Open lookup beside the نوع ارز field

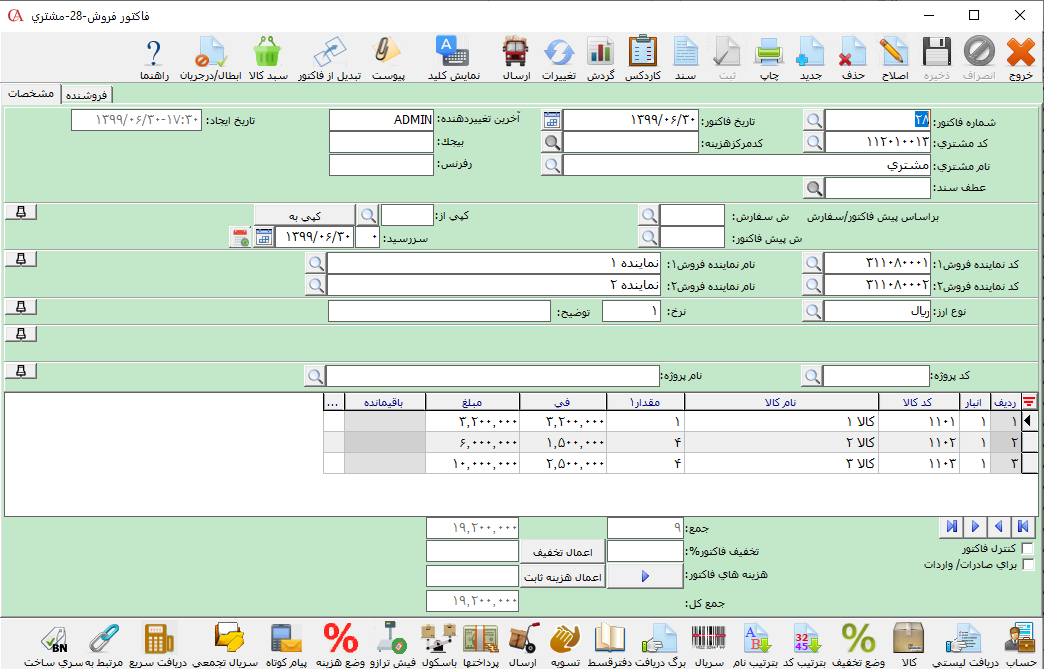[814, 312]
